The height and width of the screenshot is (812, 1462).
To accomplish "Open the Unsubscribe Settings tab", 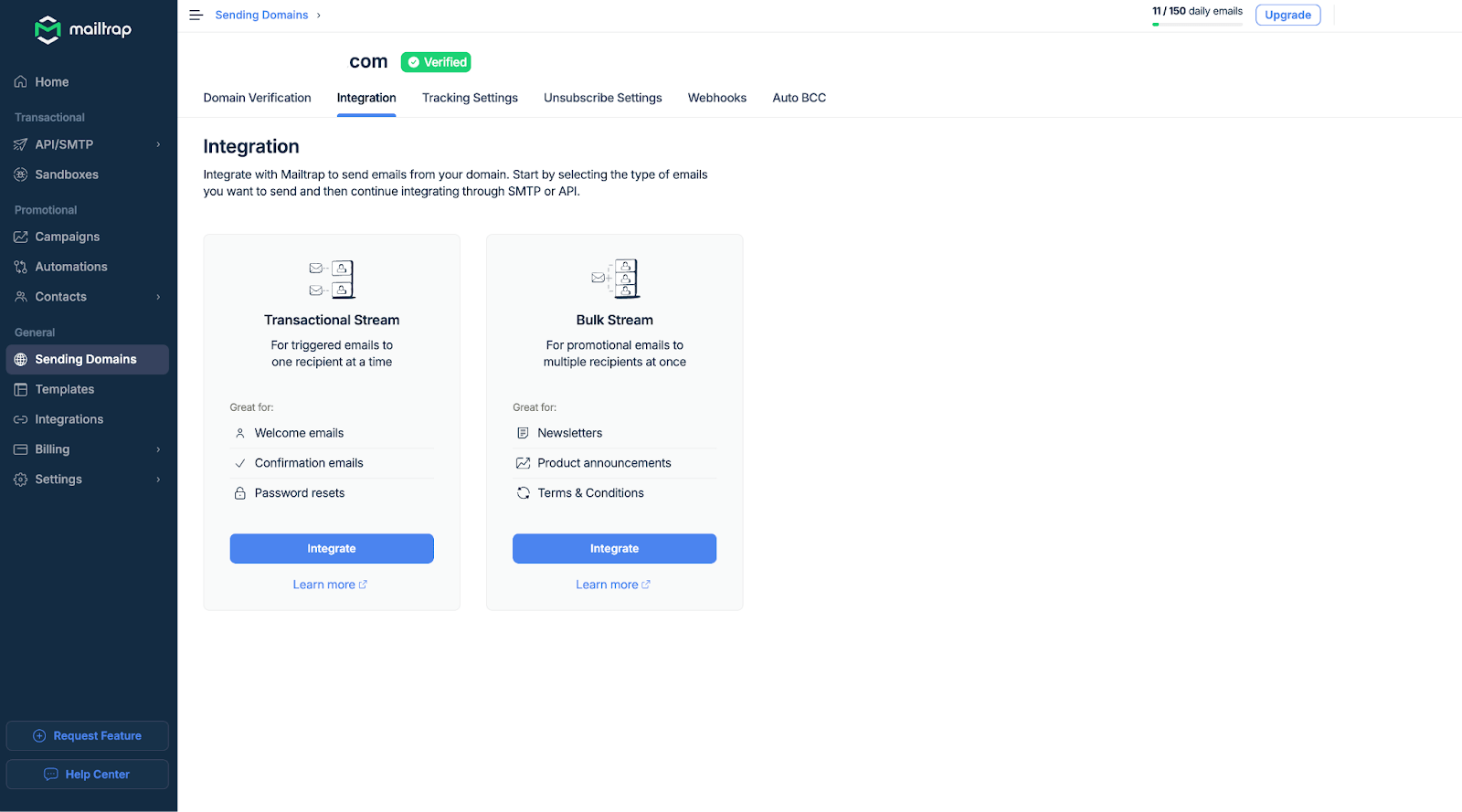I will point(603,98).
